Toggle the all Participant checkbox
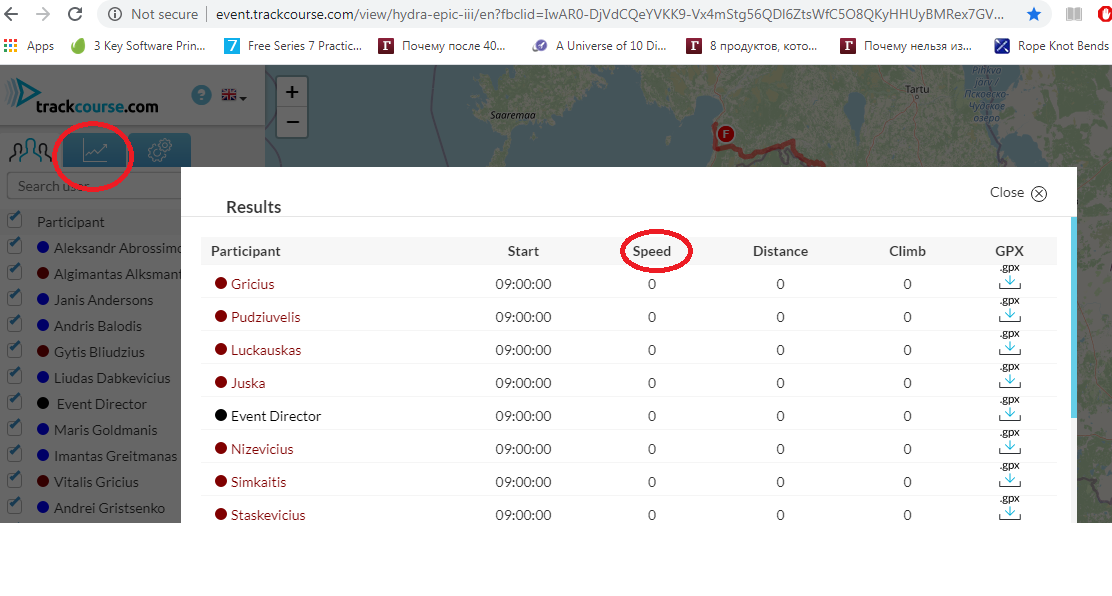Viewport: 1112px width, 596px height. coord(14,220)
